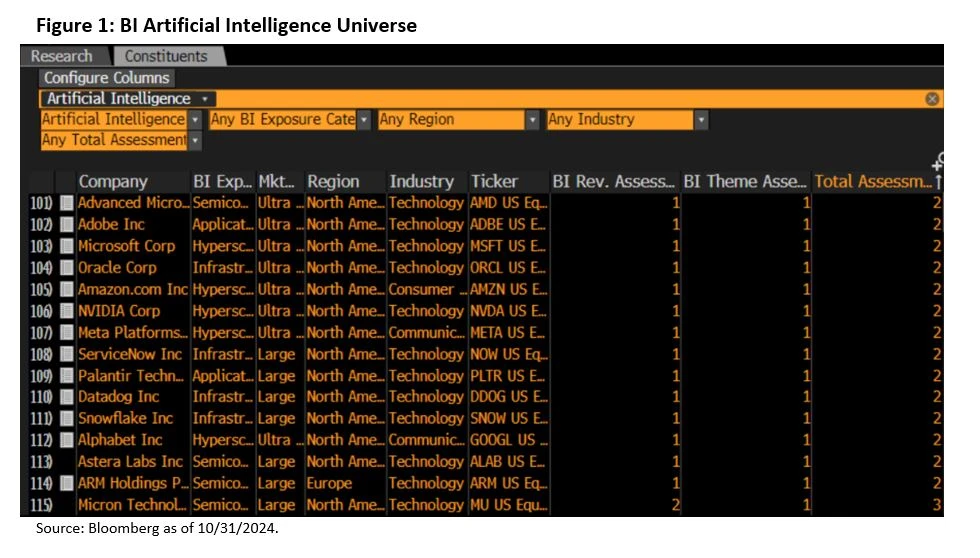The width and height of the screenshot is (980, 558).
Task: Tick the checkbox for NVIDIA Corp row
Action: (67, 311)
